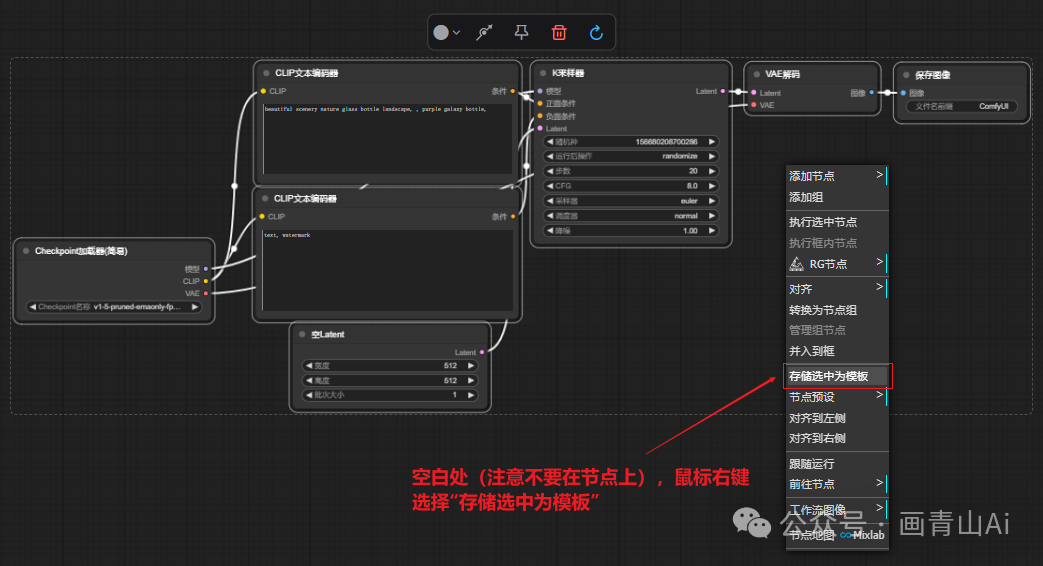Open 前往节点 submenu in context menu
The image size is (1043, 566).
point(837,484)
